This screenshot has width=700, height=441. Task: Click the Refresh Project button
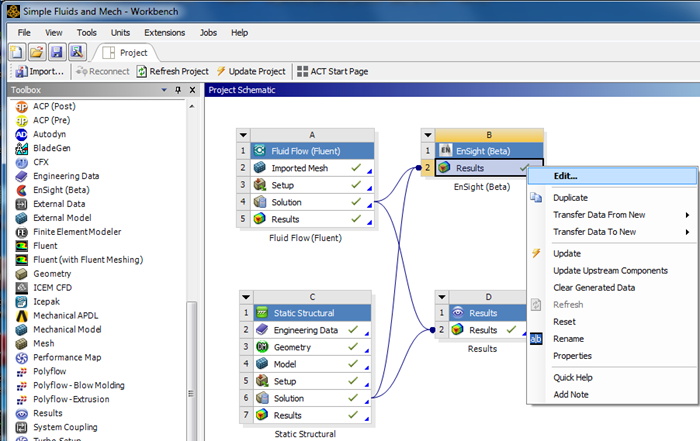pos(173,71)
